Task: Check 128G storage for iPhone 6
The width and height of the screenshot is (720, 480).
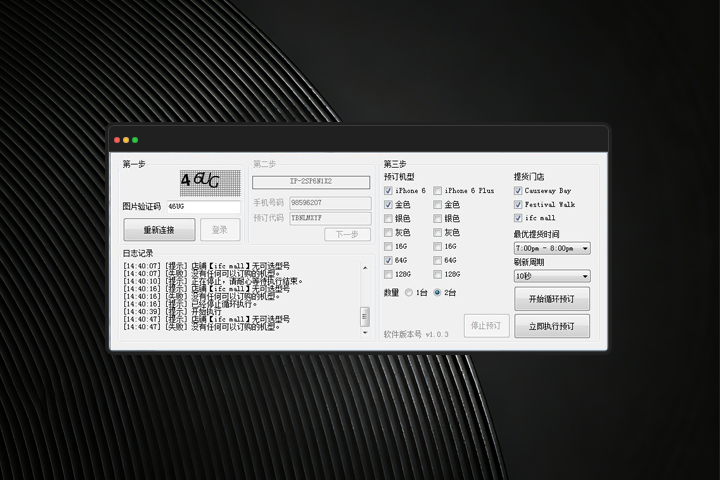Action: [x=388, y=275]
